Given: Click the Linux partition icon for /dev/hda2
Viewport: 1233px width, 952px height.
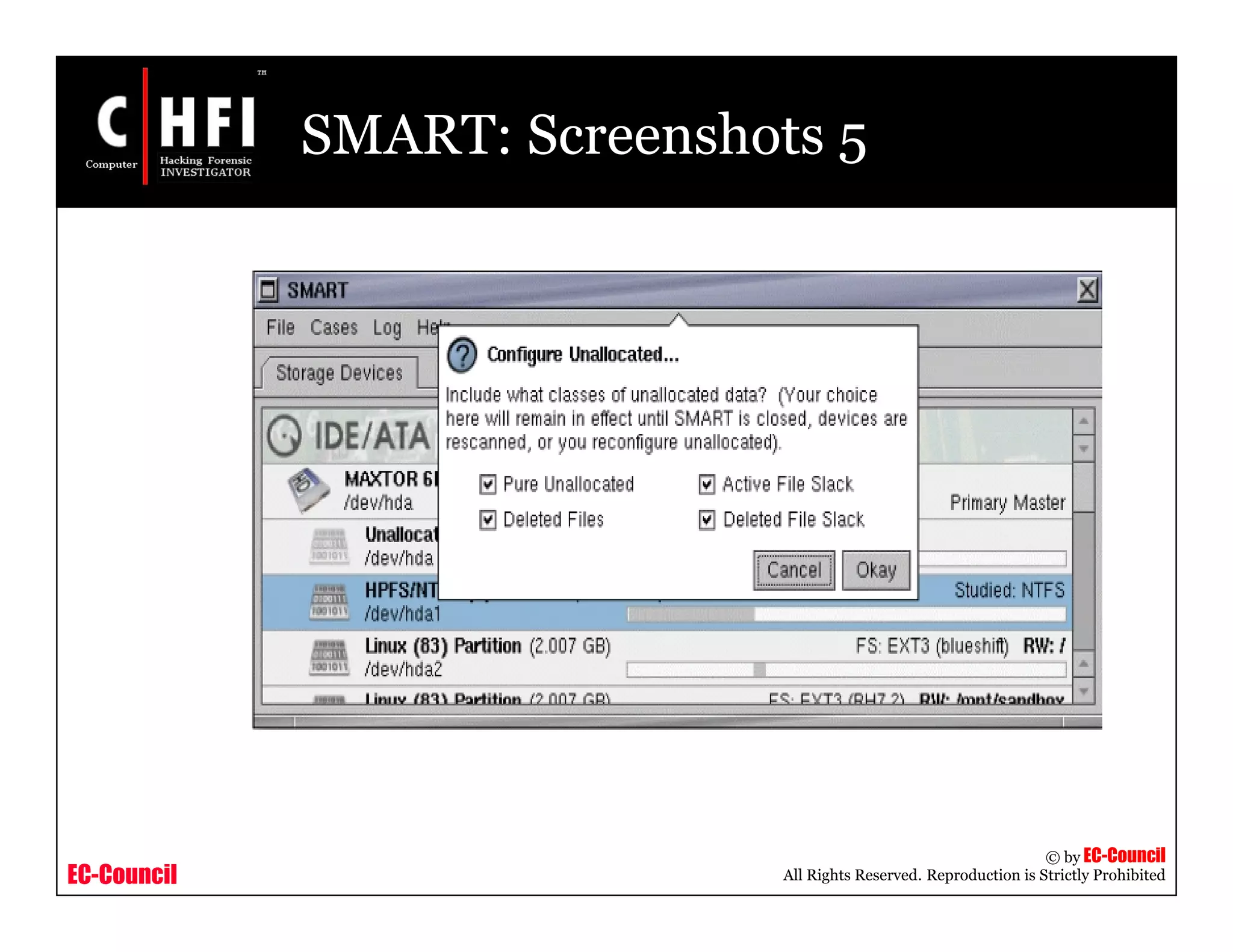Looking at the screenshot, I should [x=329, y=658].
